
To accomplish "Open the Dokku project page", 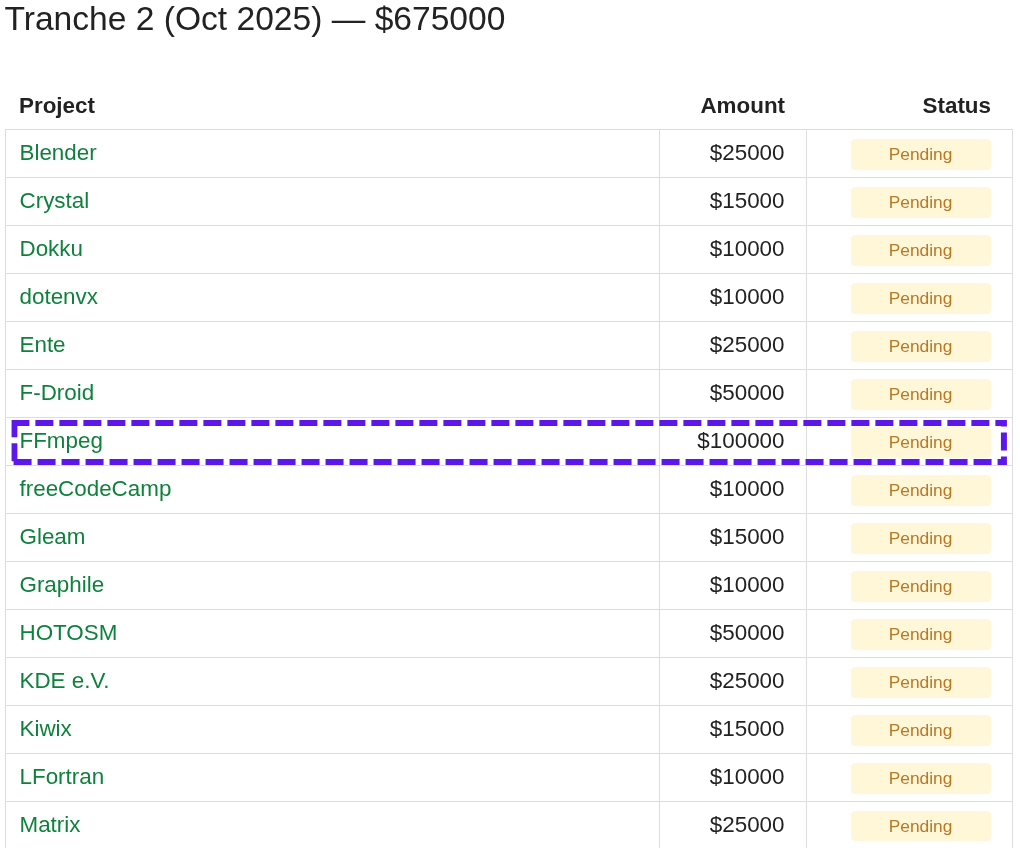I will pyautogui.click(x=51, y=249).
